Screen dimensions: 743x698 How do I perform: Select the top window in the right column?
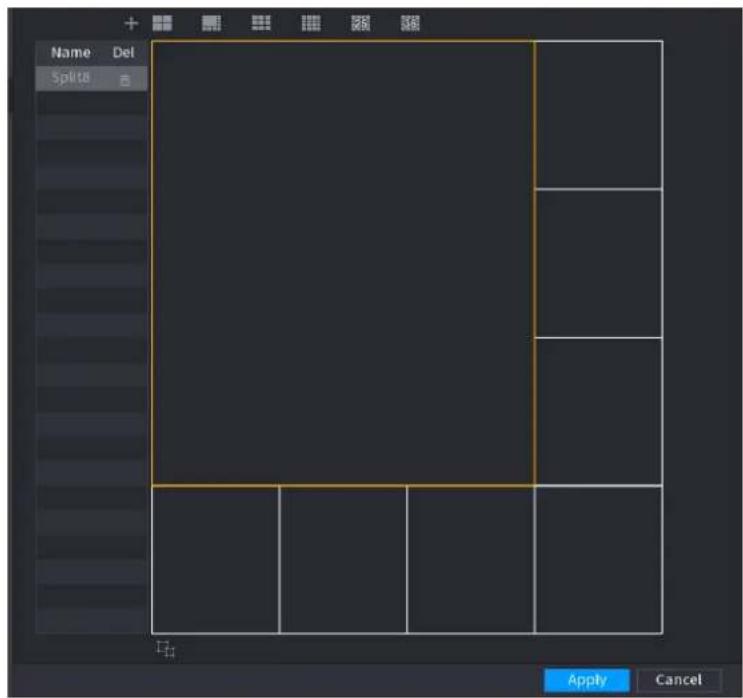click(598, 115)
